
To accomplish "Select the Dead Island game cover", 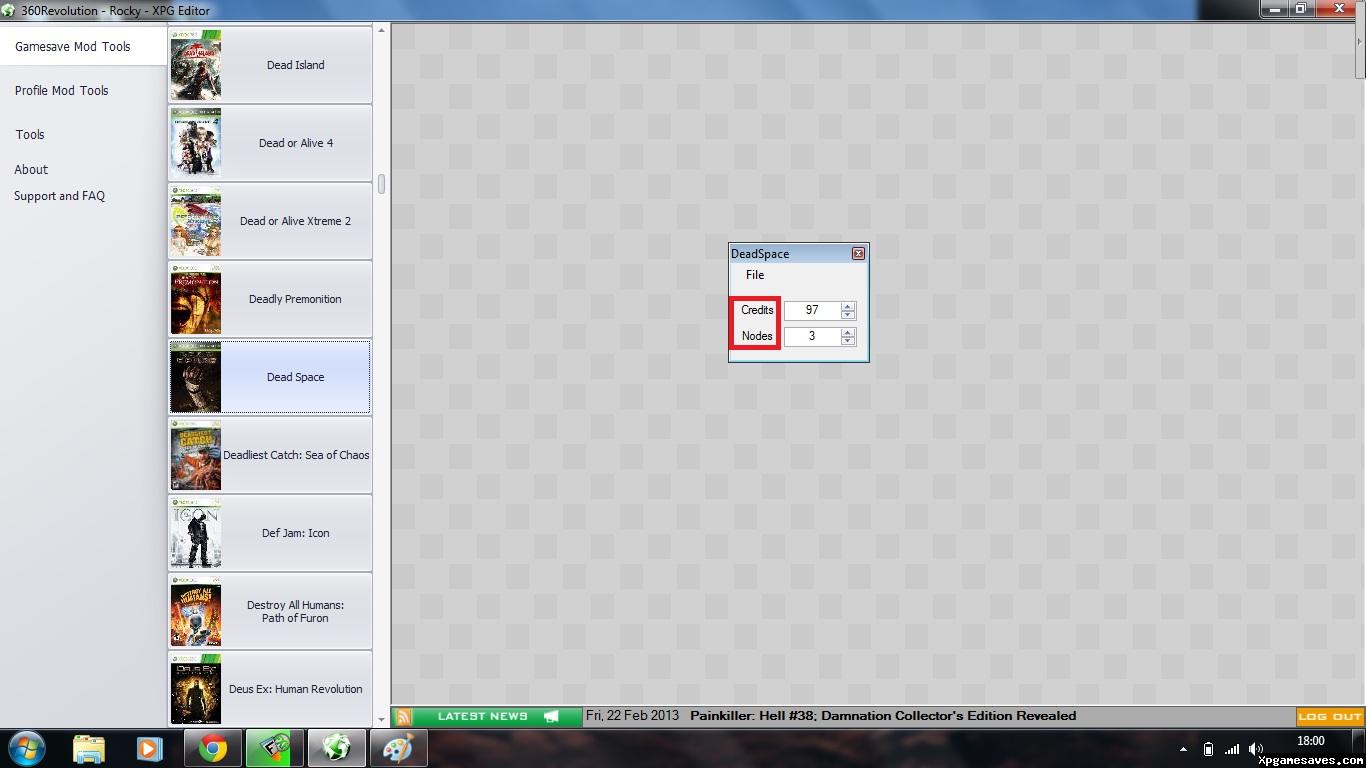I will point(196,65).
